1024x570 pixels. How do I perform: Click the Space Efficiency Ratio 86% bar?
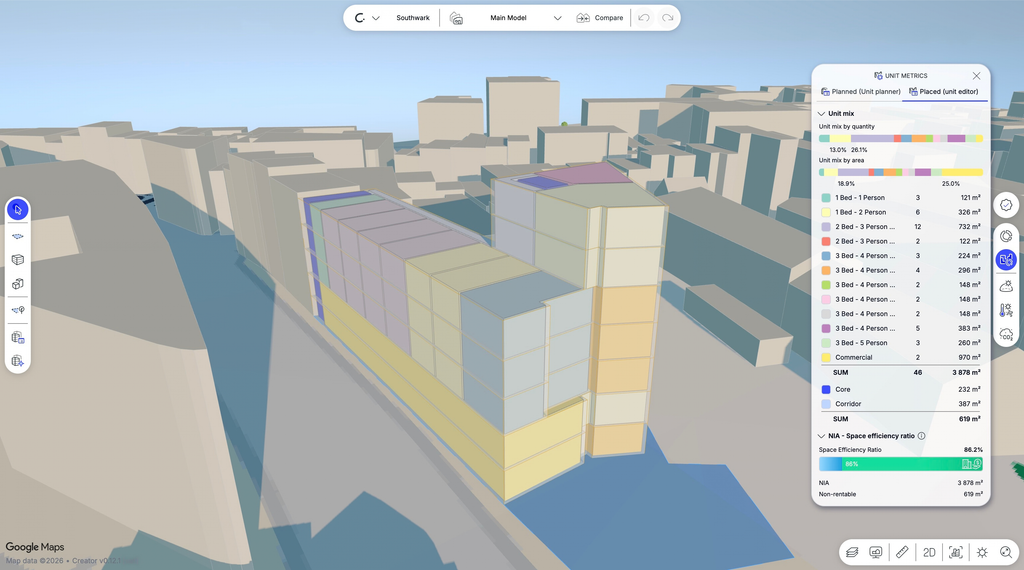pos(901,464)
